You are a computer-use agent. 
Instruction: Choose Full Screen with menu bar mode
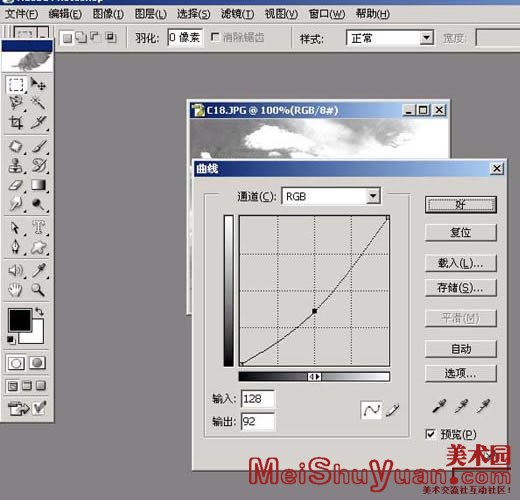click(27, 386)
